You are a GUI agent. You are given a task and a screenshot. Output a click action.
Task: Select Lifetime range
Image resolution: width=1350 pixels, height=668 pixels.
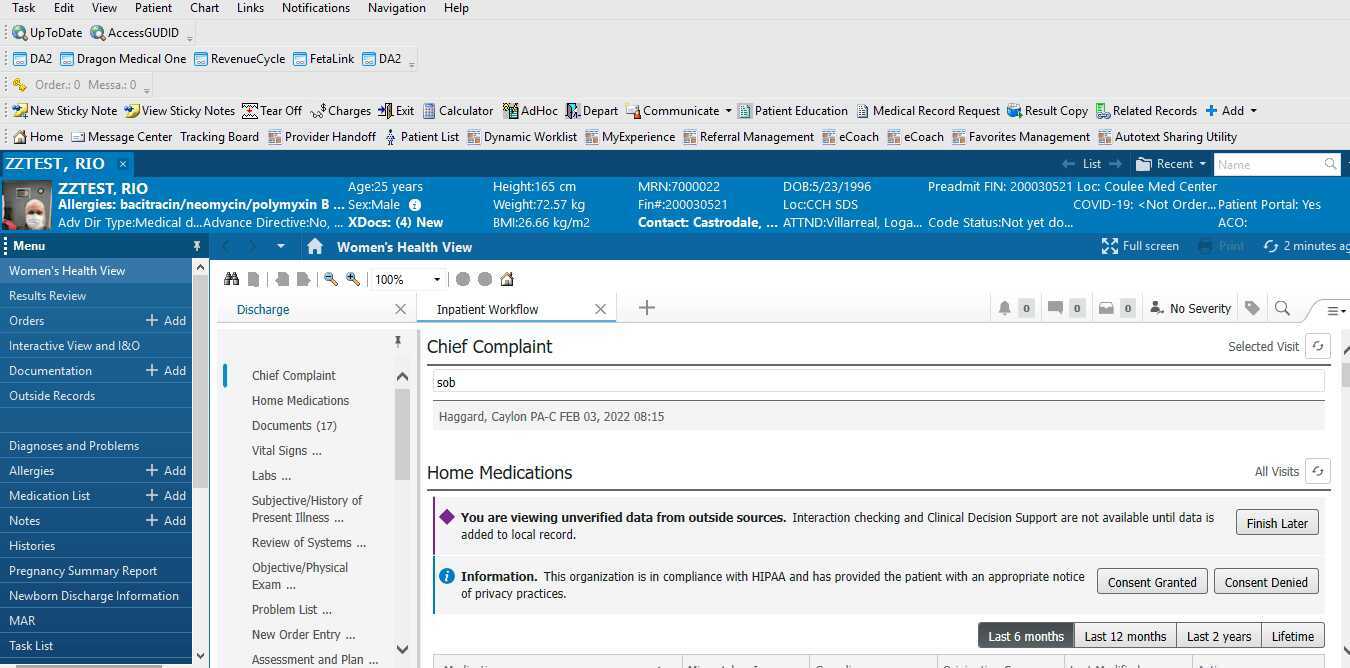pos(1293,636)
